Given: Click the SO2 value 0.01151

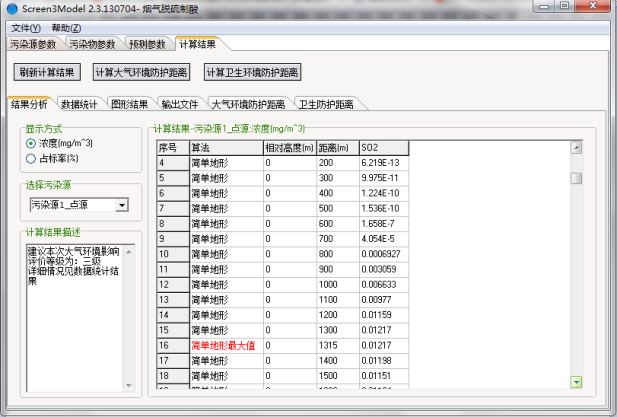Looking at the screenshot, I should click(x=384, y=376).
